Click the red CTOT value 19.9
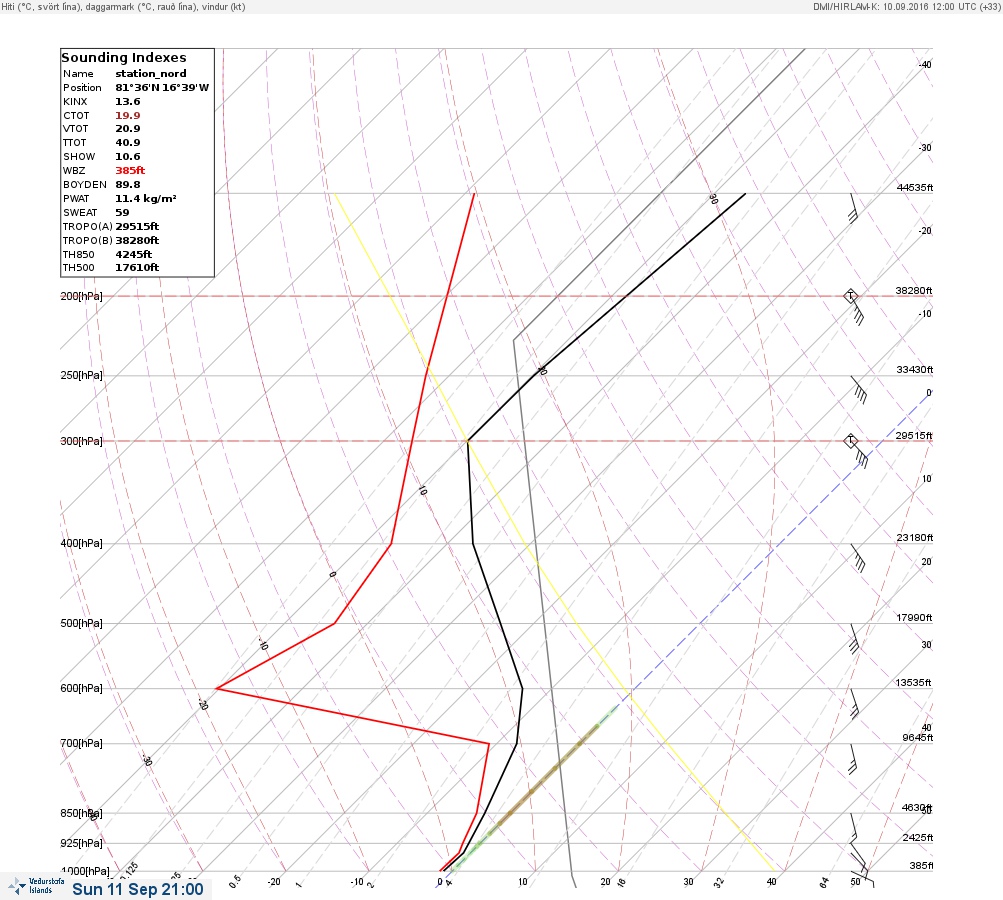This screenshot has height=900, width=1003. 128,116
